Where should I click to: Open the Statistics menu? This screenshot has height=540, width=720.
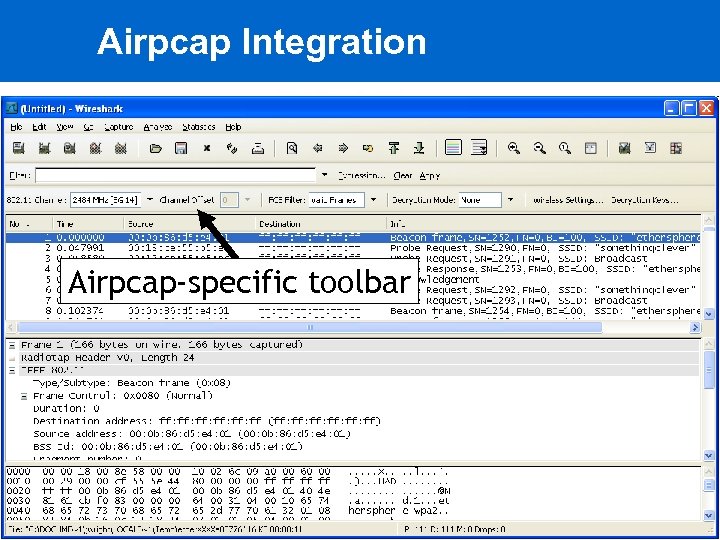(198, 127)
